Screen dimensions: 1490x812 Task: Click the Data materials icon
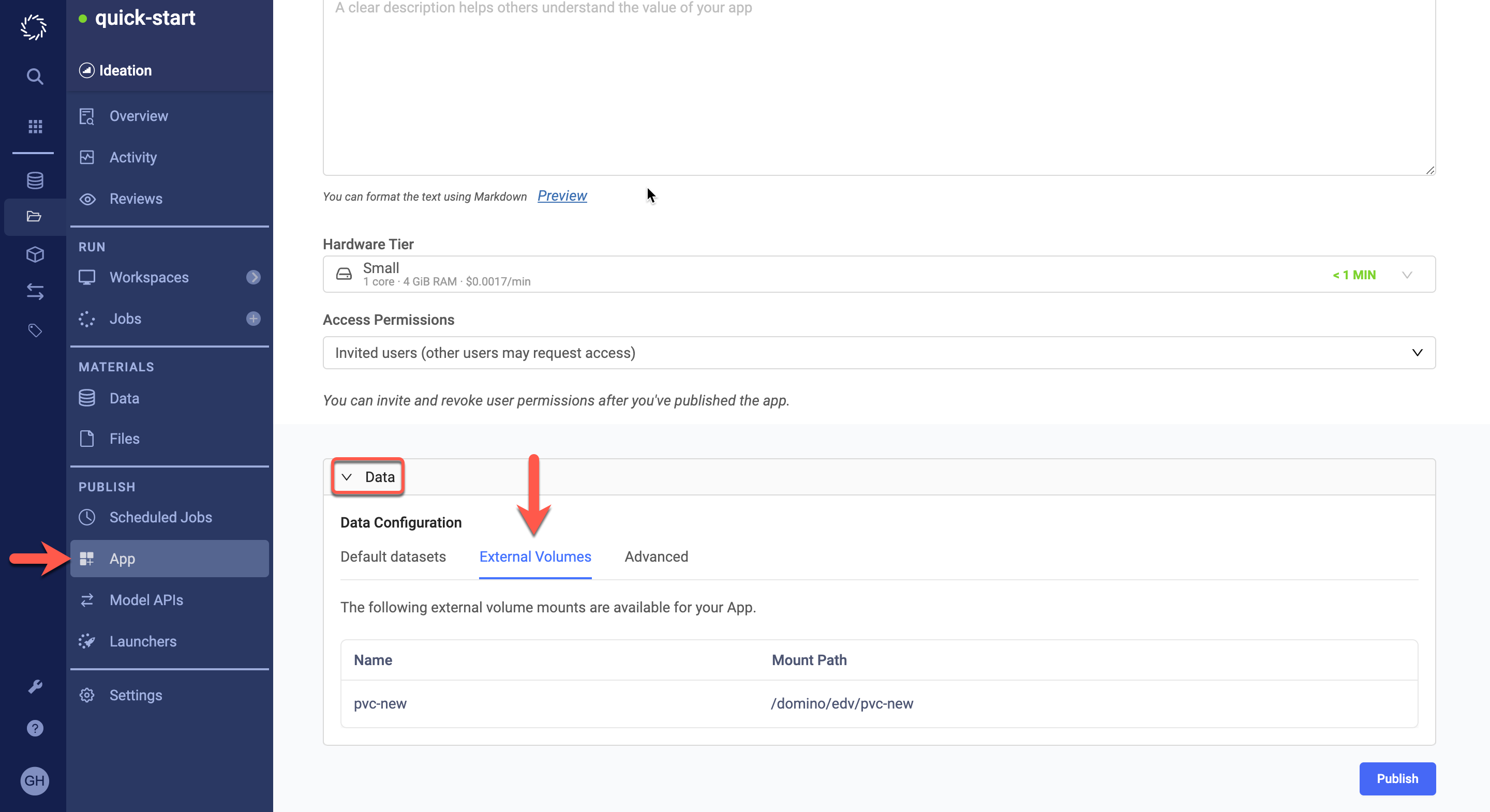pos(89,397)
